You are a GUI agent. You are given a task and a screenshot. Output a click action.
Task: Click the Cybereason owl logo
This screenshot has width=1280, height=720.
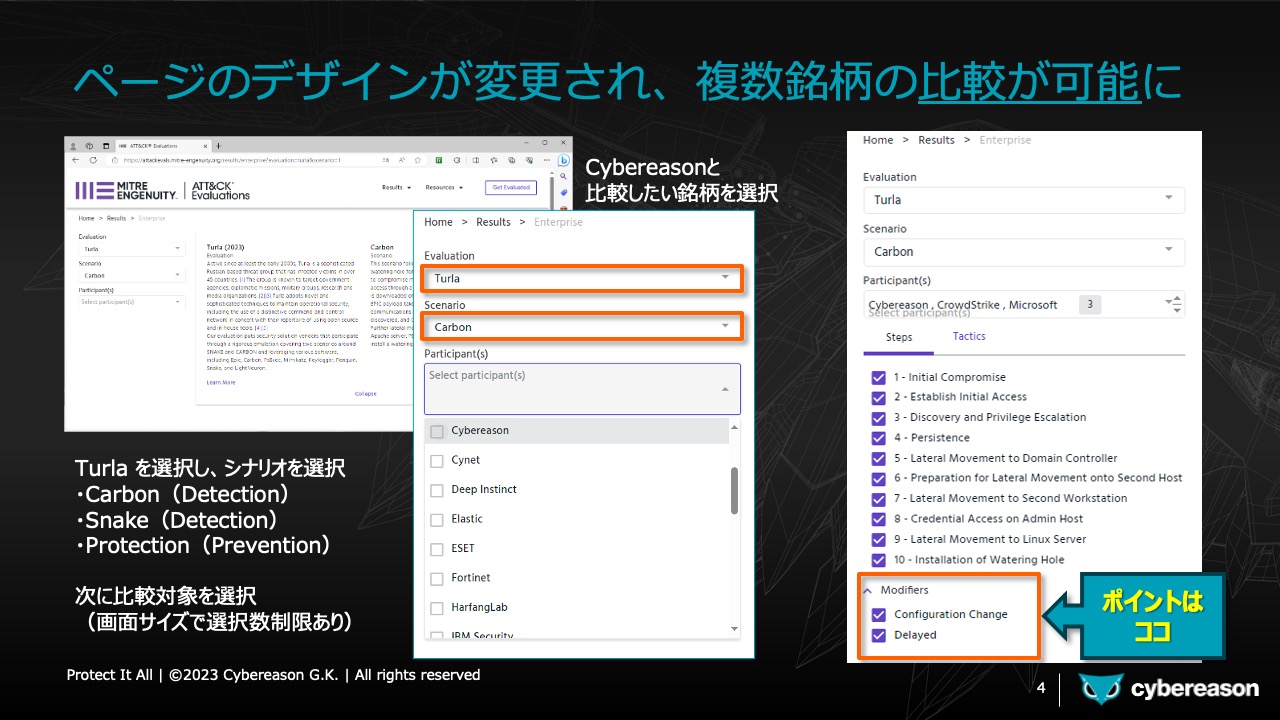coord(1100,689)
